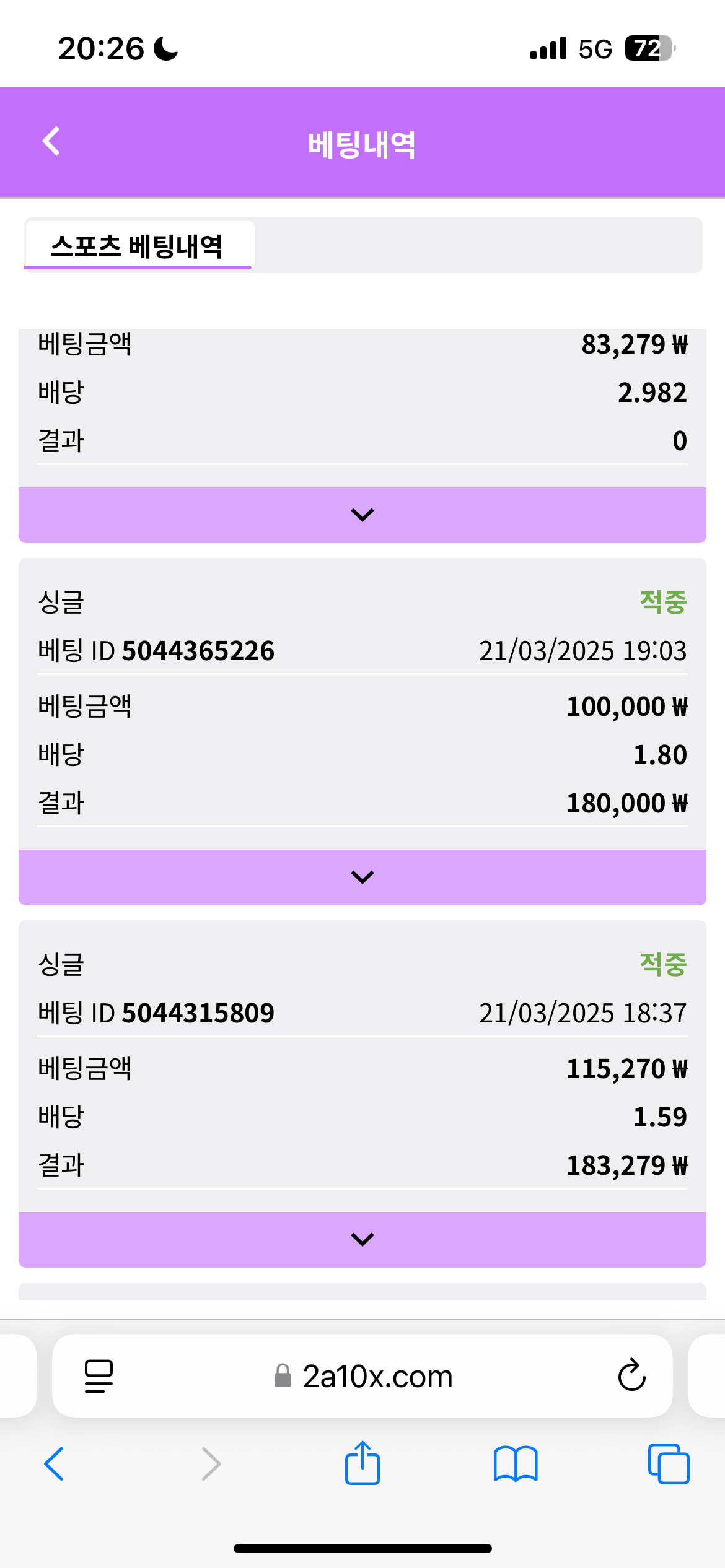Screen dimensions: 725x1568
Task: Tap the 2a10x.com address bar
Action: [x=377, y=1376]
